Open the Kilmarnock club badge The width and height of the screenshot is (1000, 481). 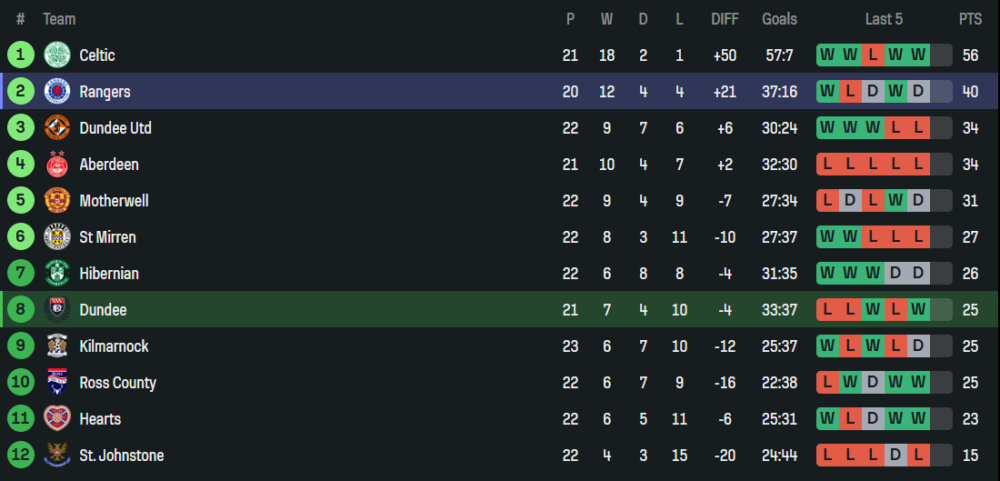click(55, 346)
